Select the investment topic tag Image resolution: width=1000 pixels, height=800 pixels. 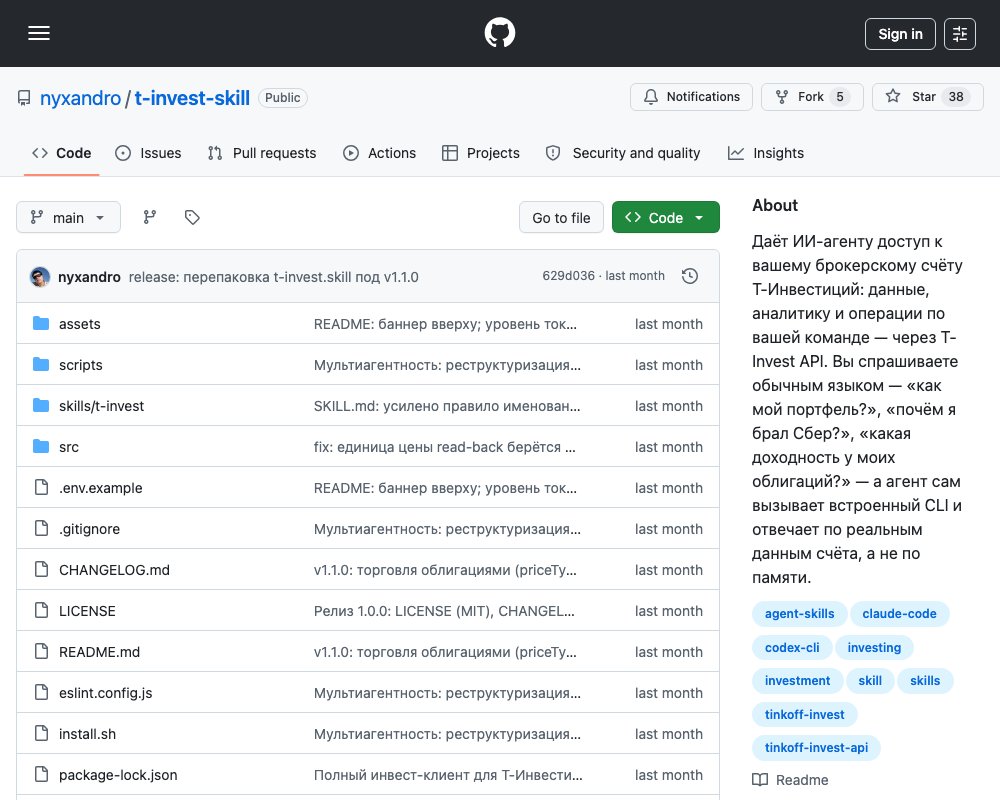797,681
